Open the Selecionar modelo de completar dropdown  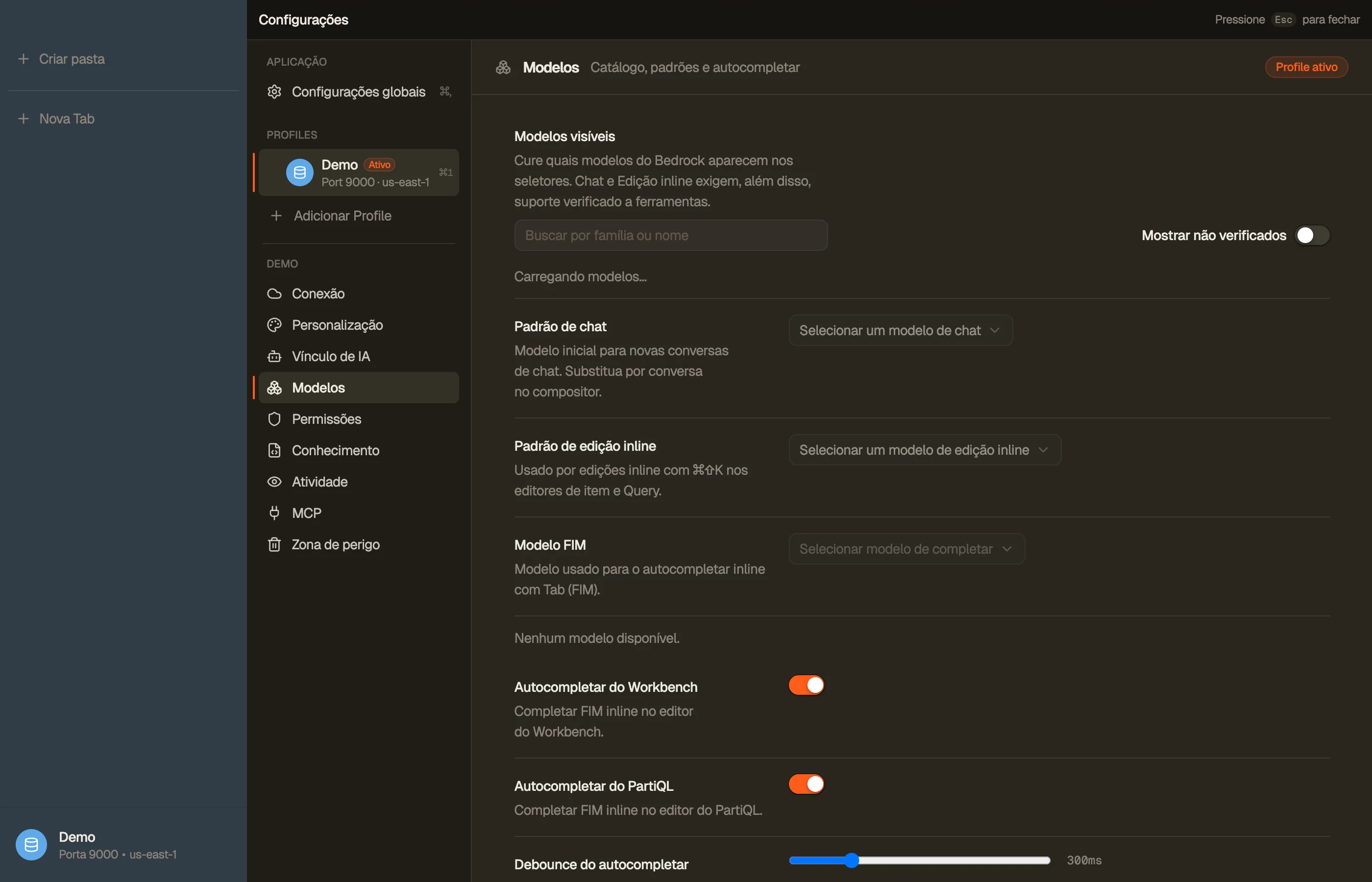906,549
